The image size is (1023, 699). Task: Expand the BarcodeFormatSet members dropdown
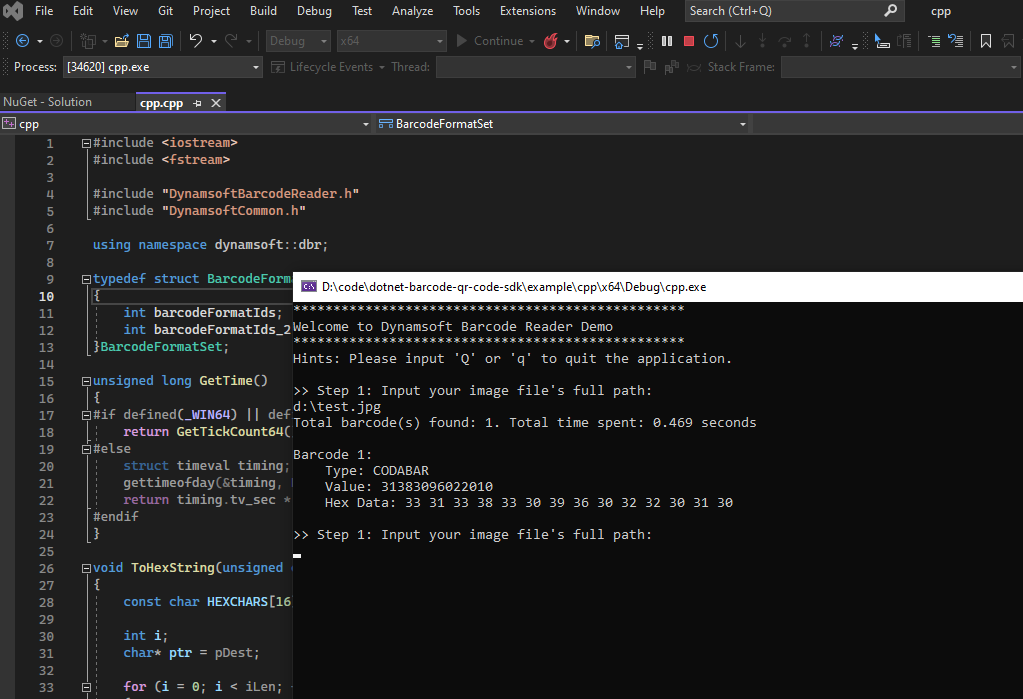tap(743, 124)
